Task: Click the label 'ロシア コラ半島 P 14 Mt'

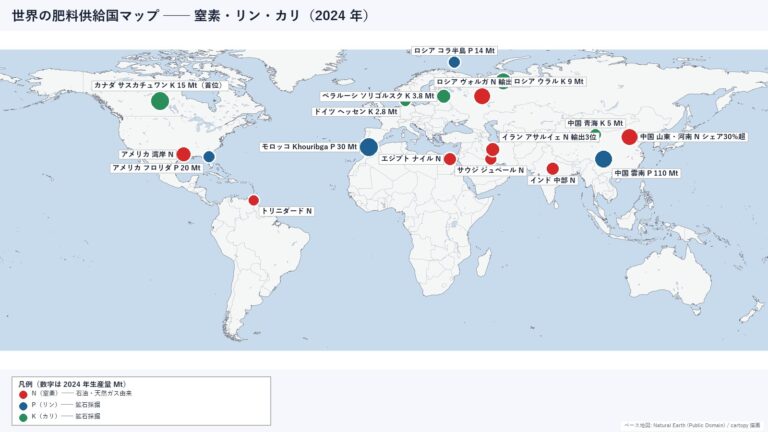Action: click(454, 50)
